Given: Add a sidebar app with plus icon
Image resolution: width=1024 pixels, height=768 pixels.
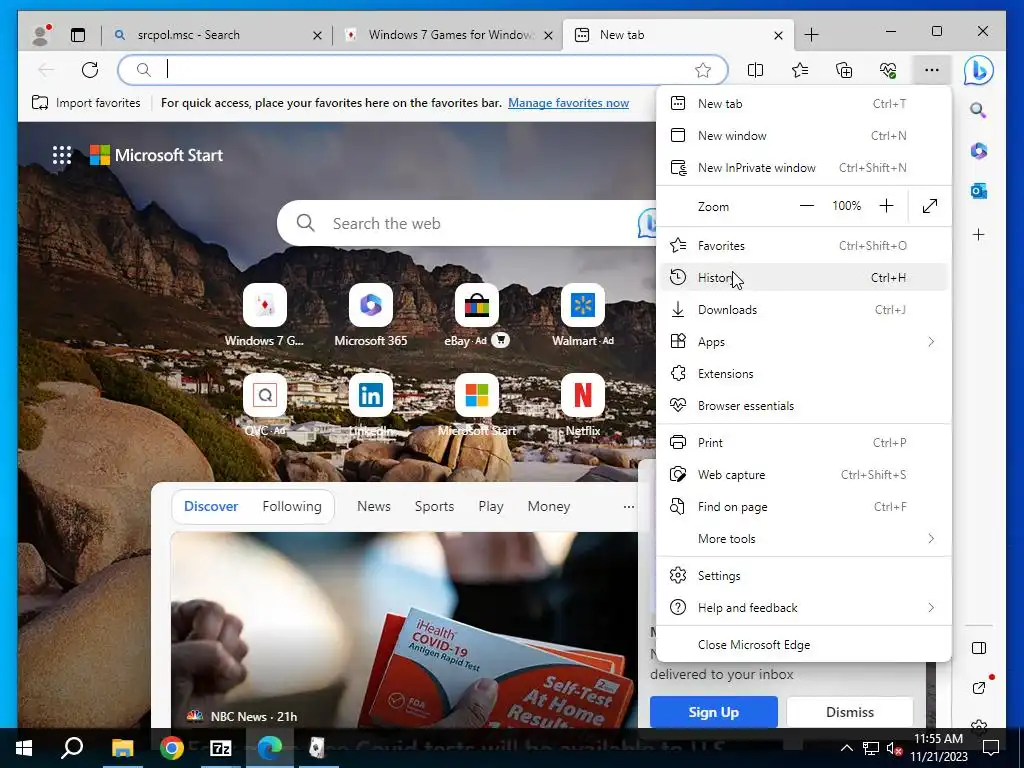Looking at the screenshot, I should (x=978, y=234).
